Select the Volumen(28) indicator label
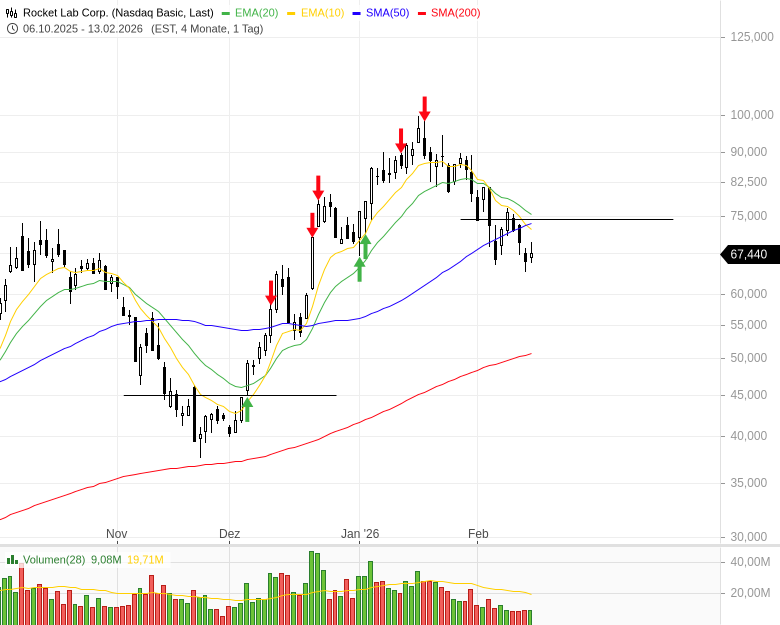This screenshot has width=780, height=625. pos(54,559)
